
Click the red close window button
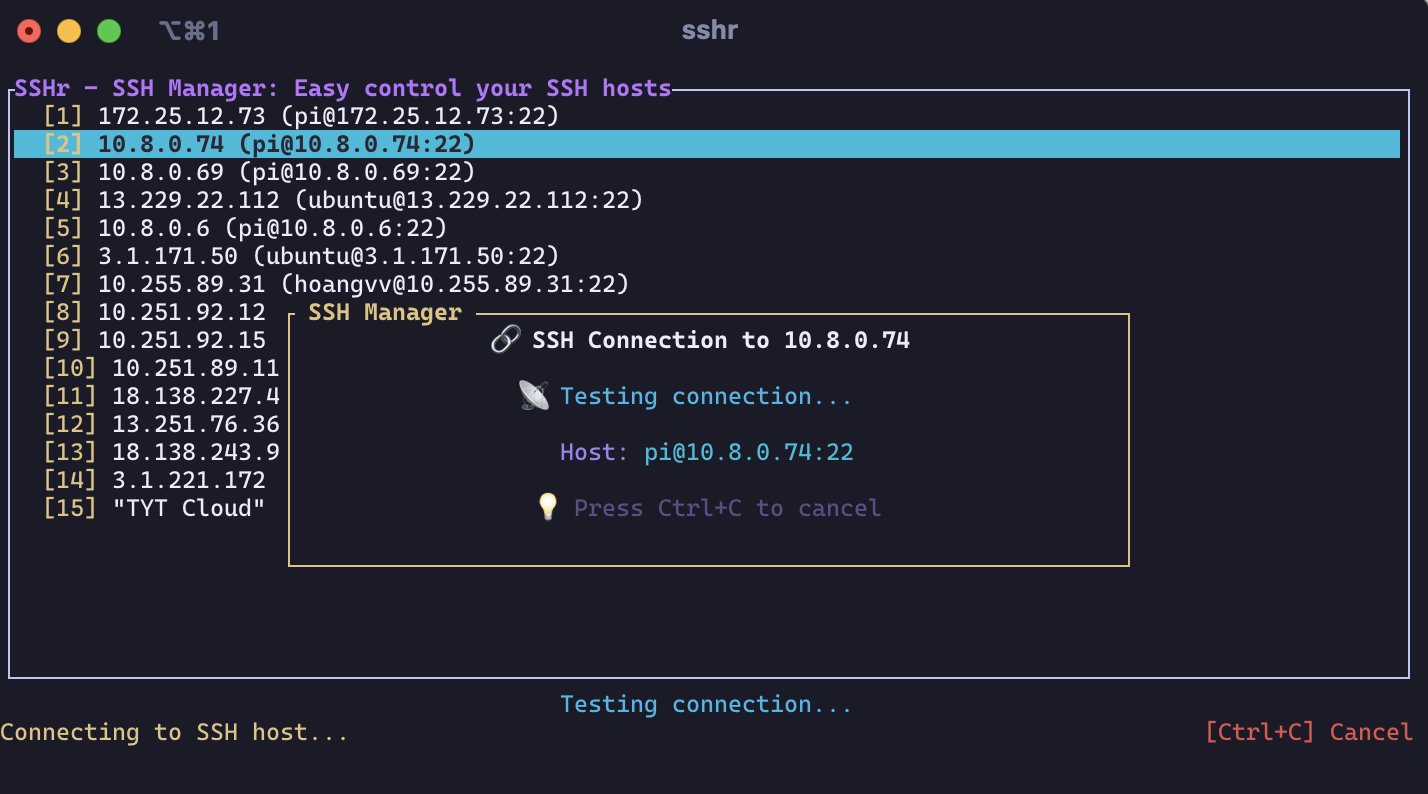coord(29,31)
